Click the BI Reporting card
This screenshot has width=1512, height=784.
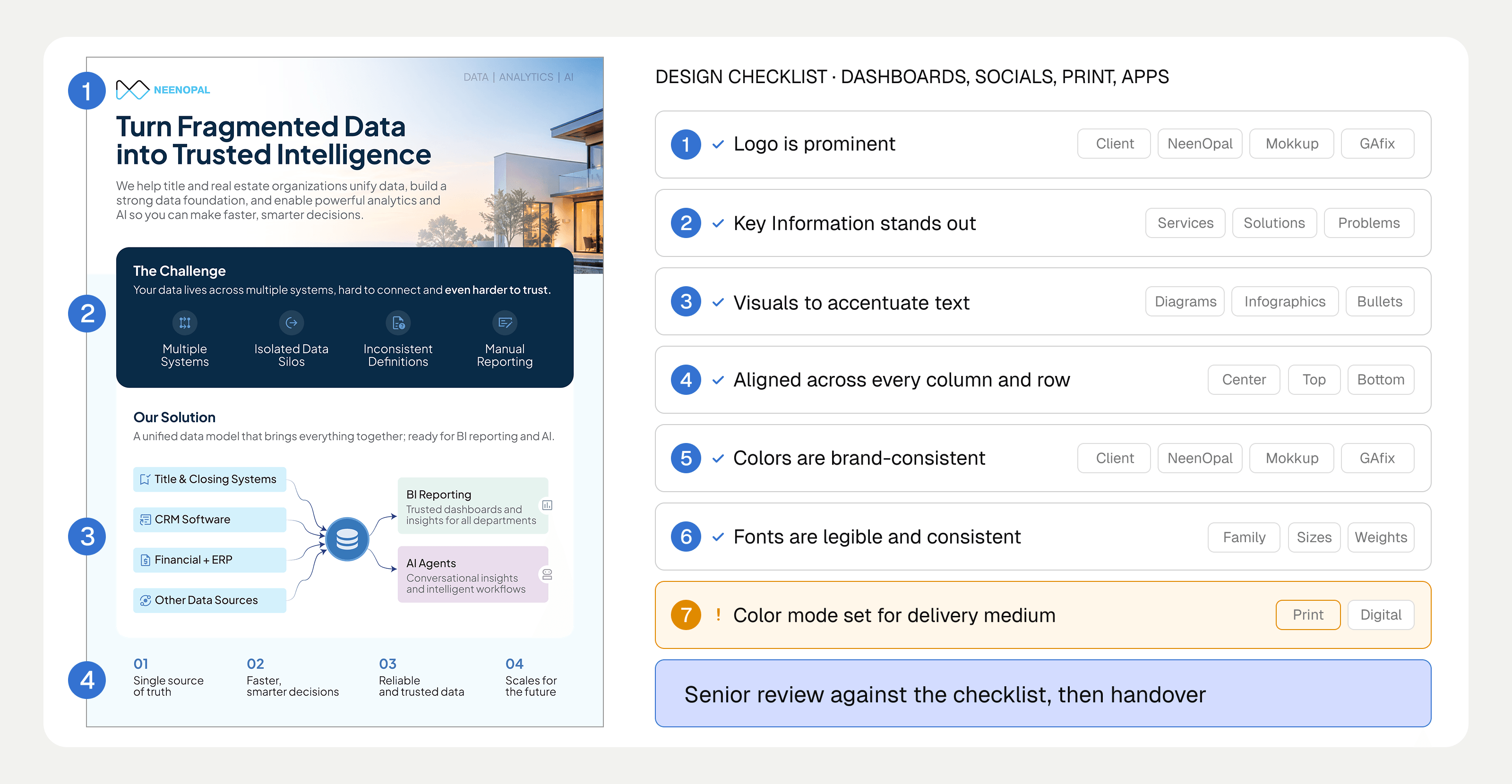(473, 506)
